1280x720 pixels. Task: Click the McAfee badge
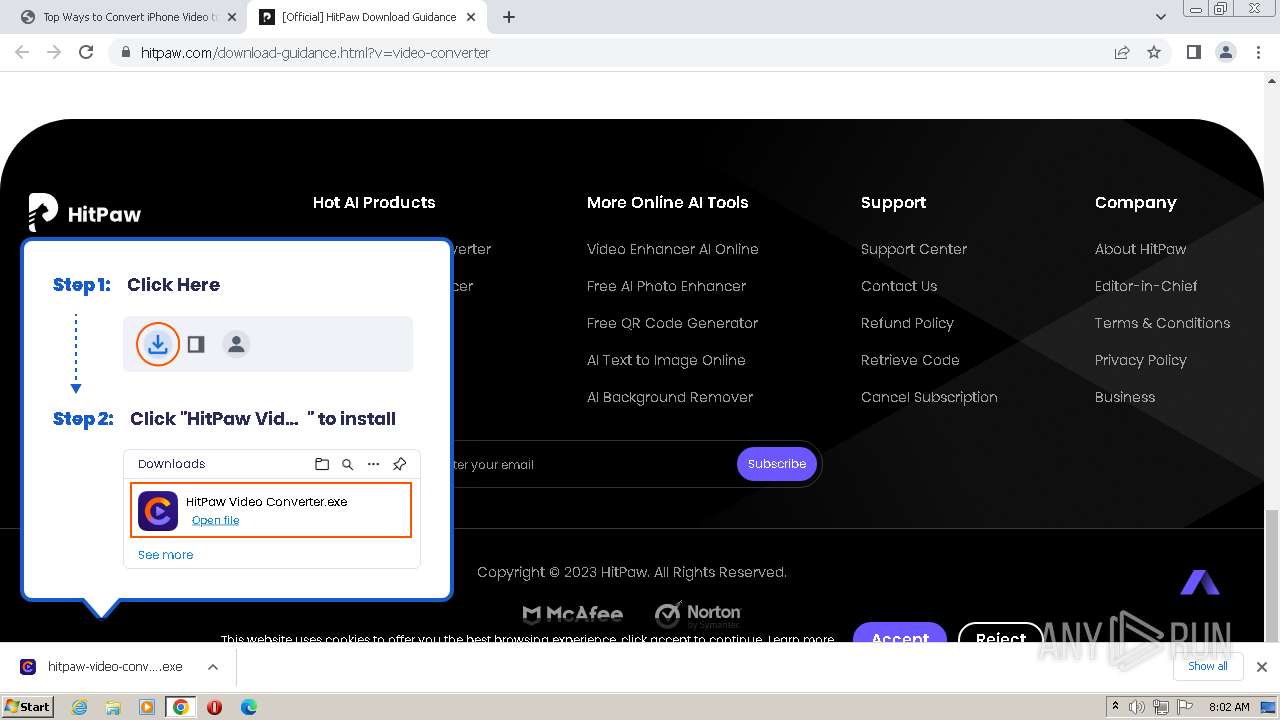tap(572, 614)
